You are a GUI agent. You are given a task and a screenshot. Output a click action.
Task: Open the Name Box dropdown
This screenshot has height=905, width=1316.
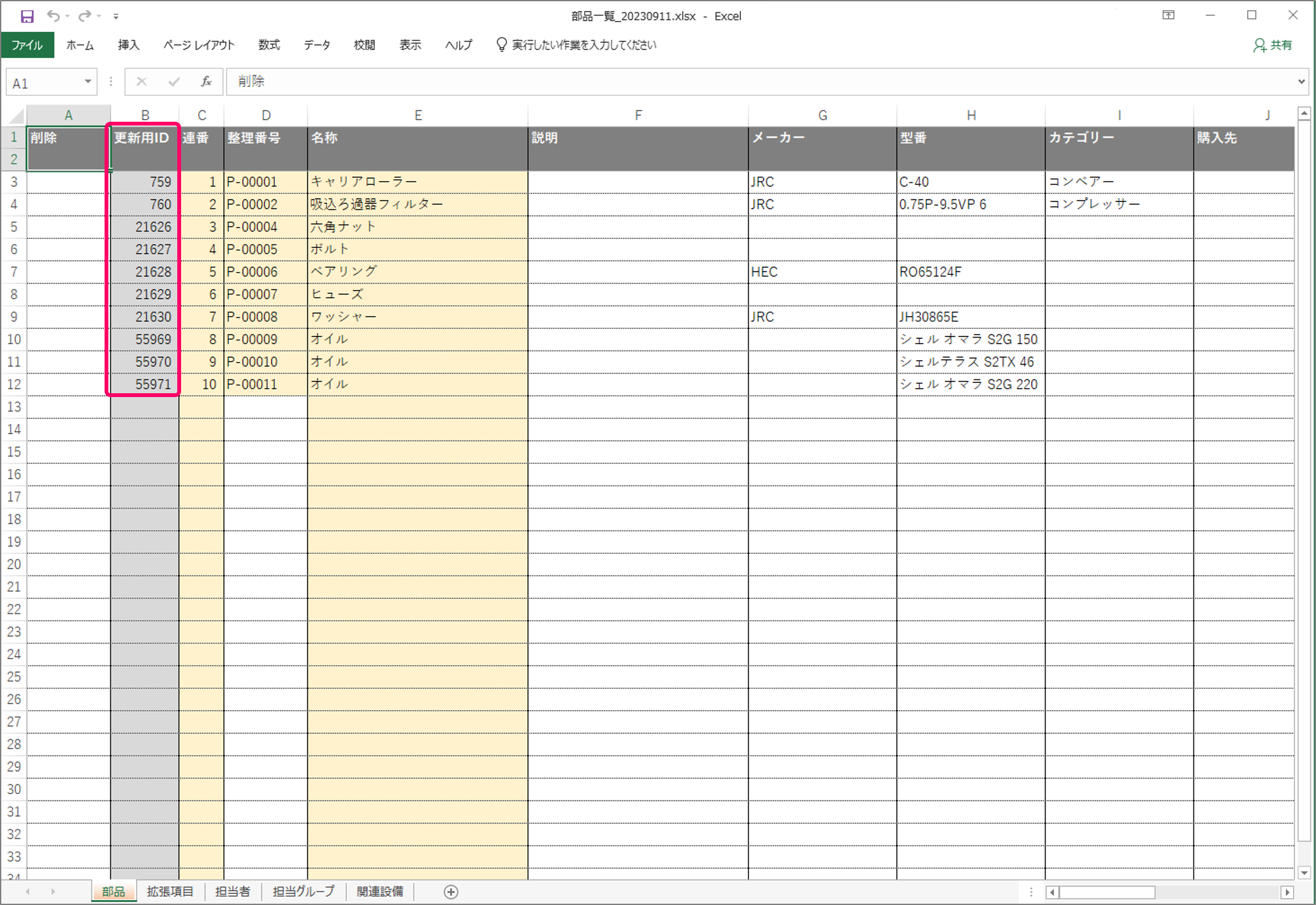(x=88, y=82)
